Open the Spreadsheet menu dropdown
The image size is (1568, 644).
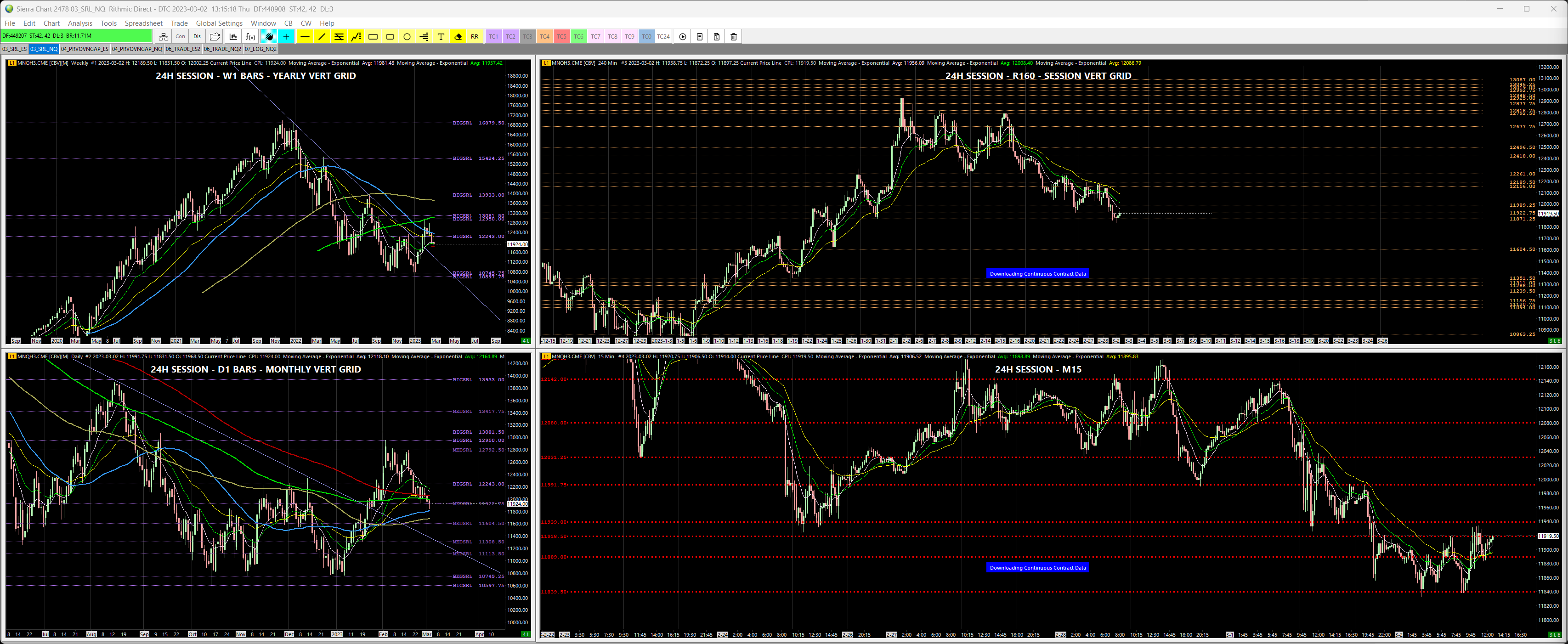click(x=143, y=23)
